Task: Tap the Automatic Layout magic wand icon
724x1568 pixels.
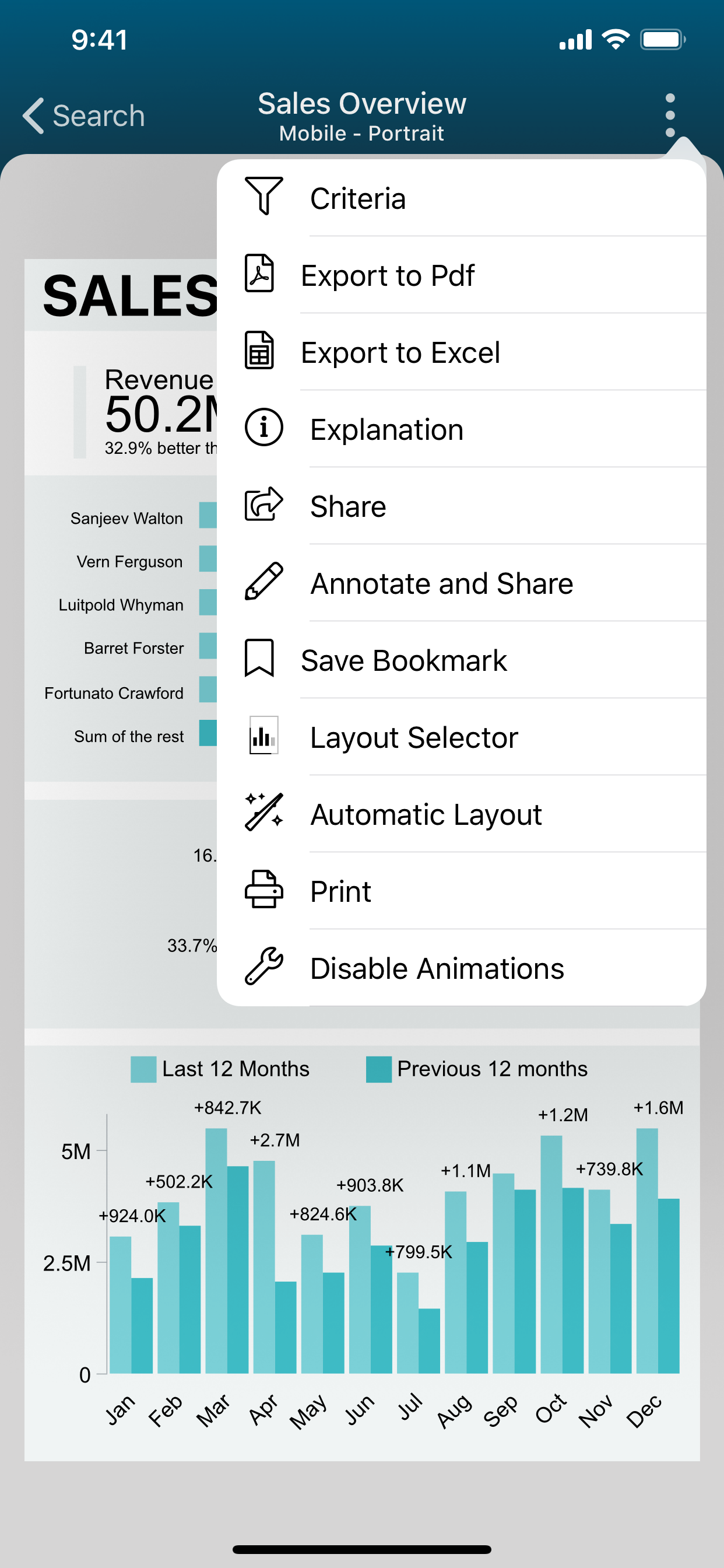Action: 263,812
